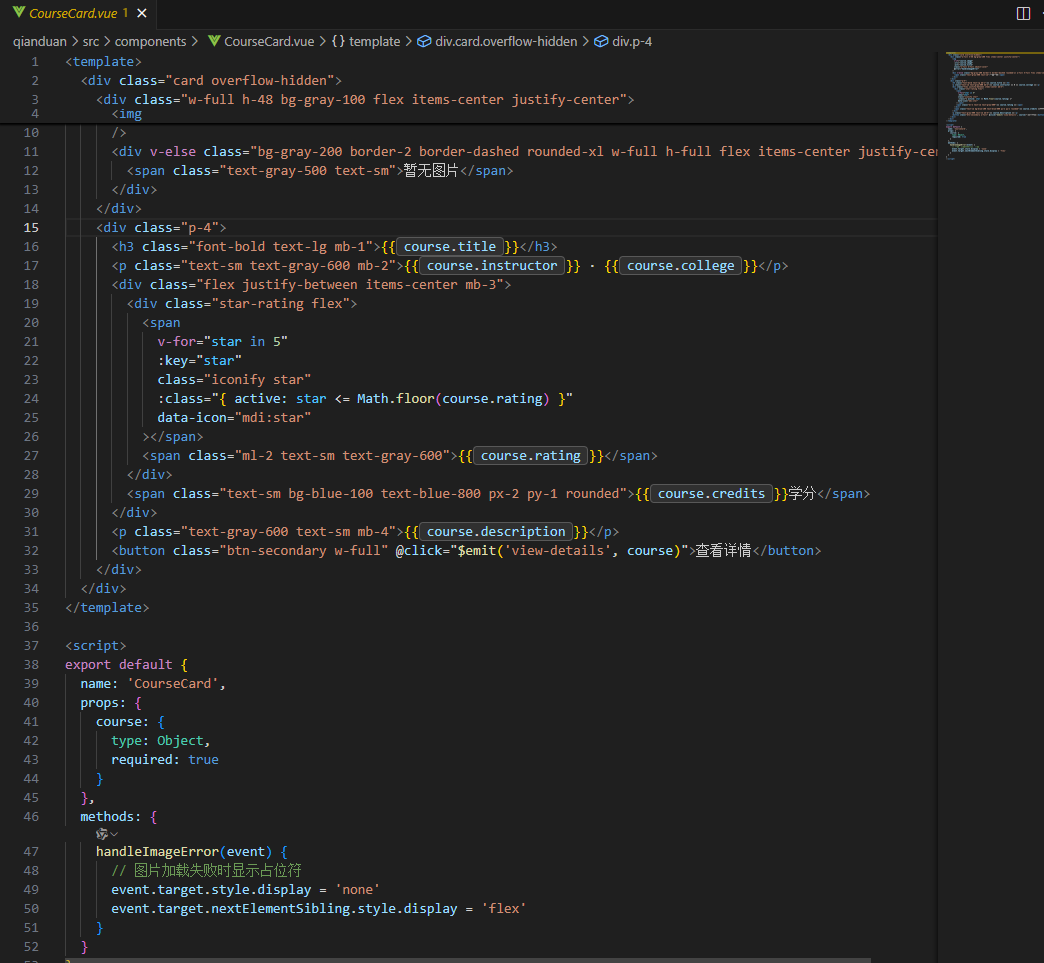This screenshot has width=1044, height=963.
Task: Close the CourseCard.vue editor tab
Action: coord(142,13)
